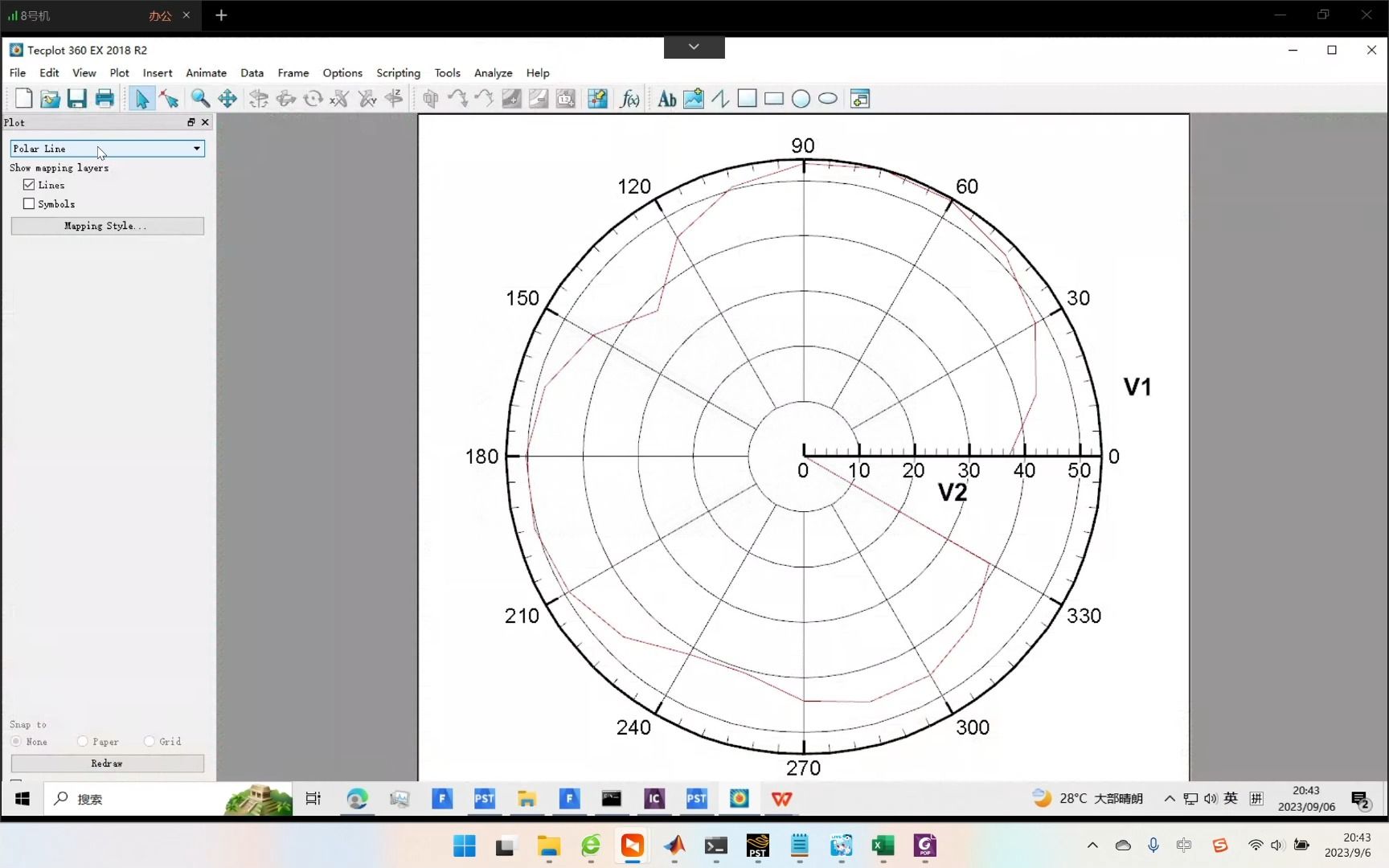Click the 3D spherical rotate tool
The image size is (1389, 868).
coord(259,99)
